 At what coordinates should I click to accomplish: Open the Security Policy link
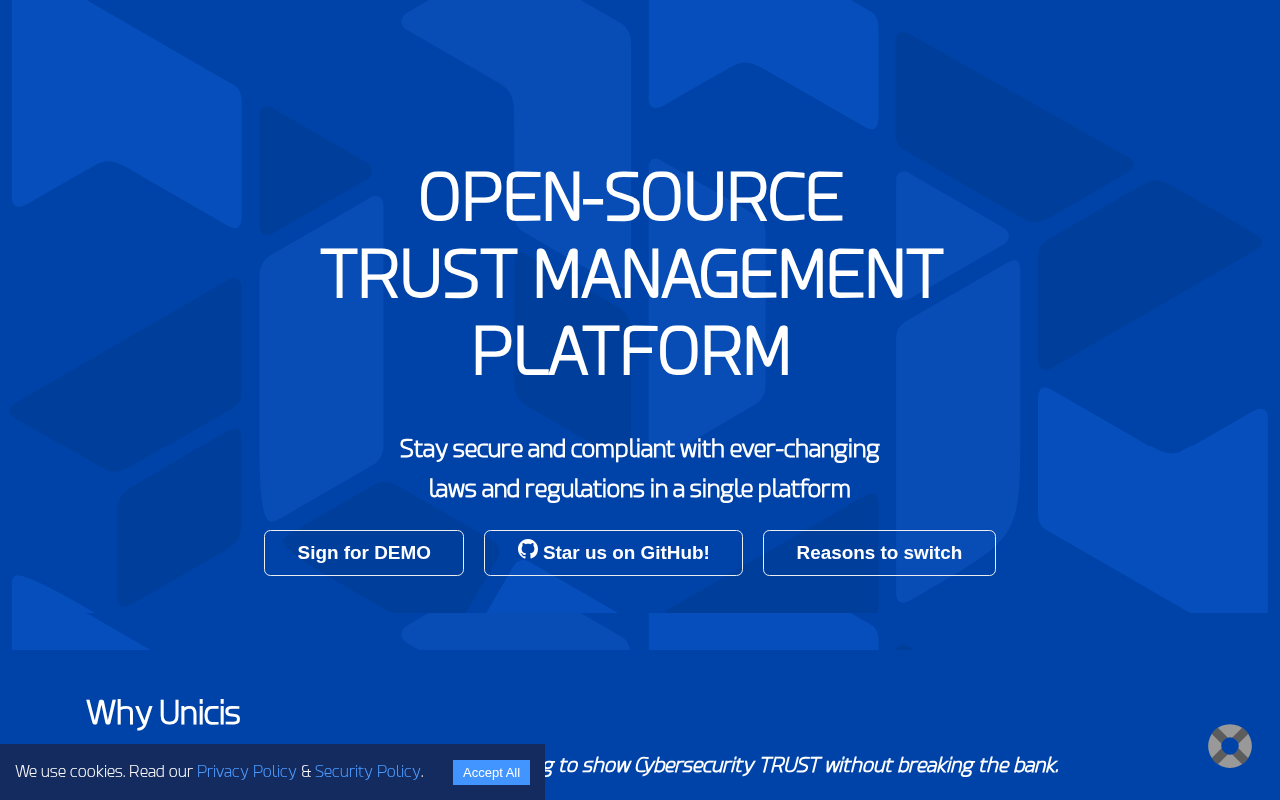coord(368,771)
